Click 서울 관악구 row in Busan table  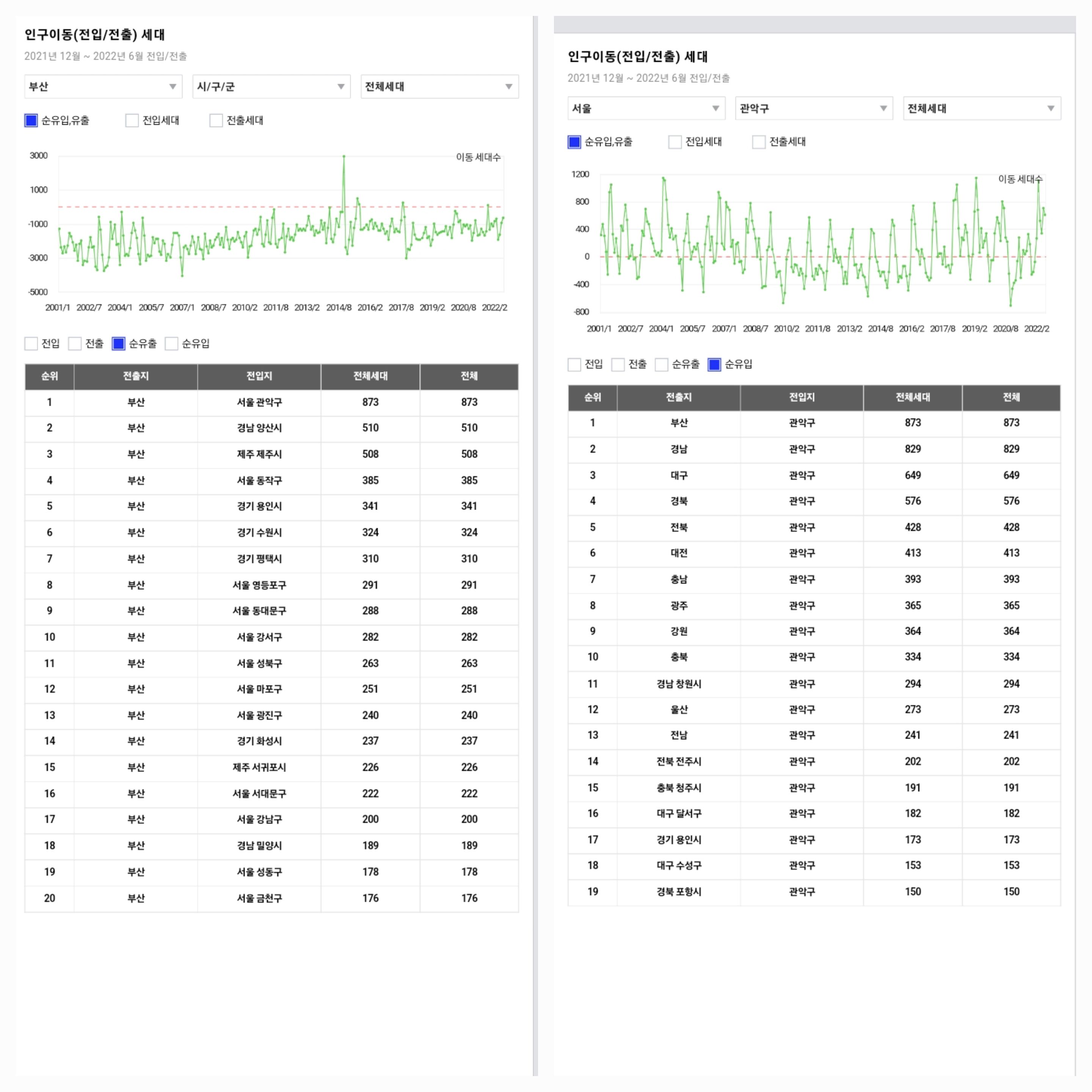point(259,402)
